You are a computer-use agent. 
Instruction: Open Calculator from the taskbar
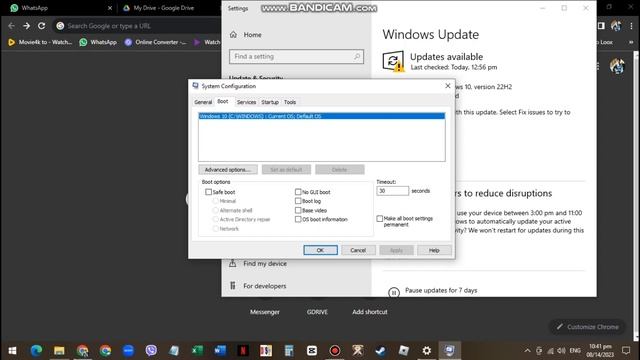(289, 350)
